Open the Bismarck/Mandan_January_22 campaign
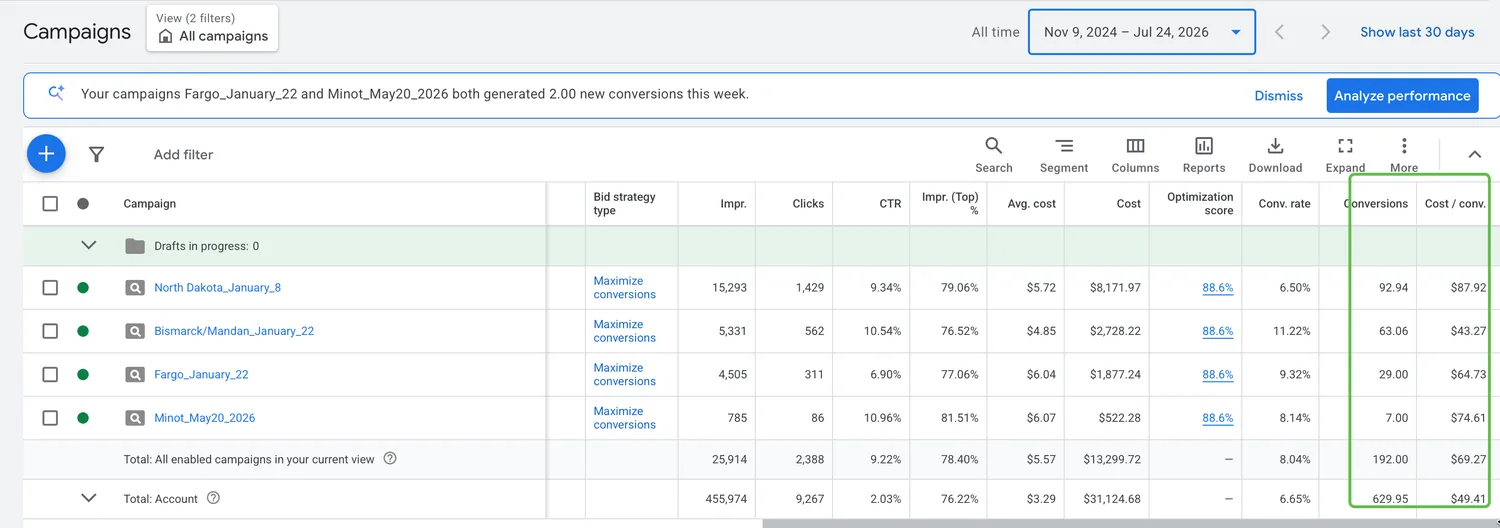Screen dimensions: 1500x528 coord(234,331)
